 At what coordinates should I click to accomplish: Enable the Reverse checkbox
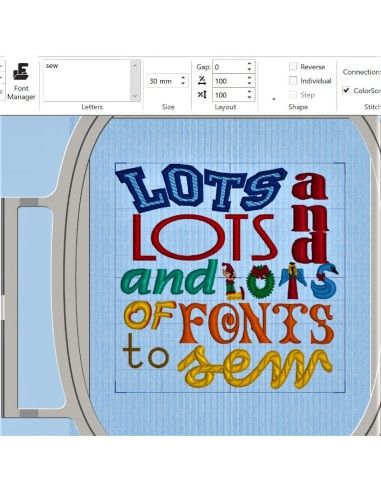(x=293, y=66)
